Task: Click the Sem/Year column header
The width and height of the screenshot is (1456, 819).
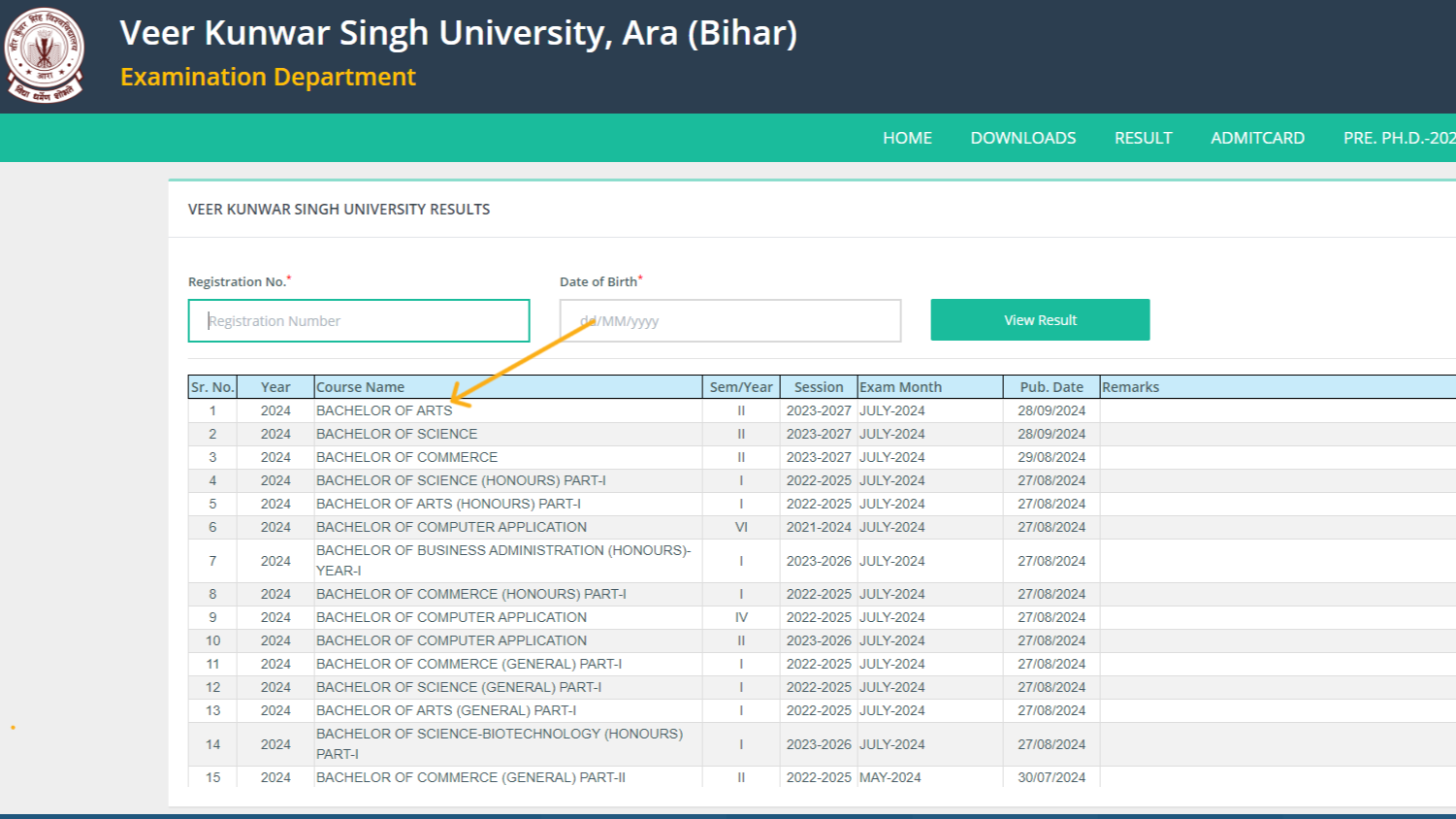Action: [x=741, y=387]
